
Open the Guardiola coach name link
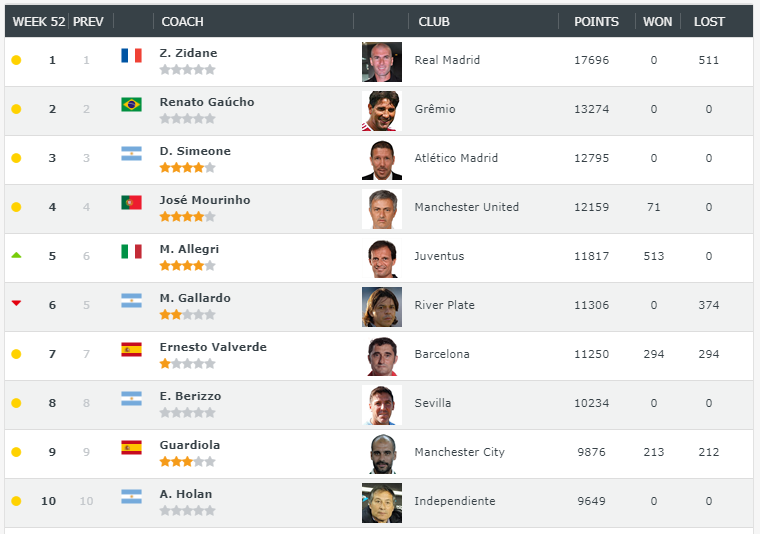pos(190,445)
